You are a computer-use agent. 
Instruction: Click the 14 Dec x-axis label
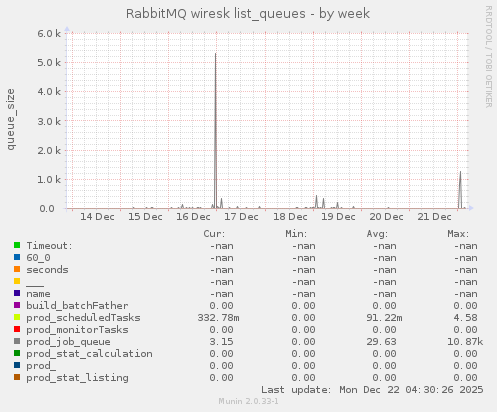click(97, 217)
